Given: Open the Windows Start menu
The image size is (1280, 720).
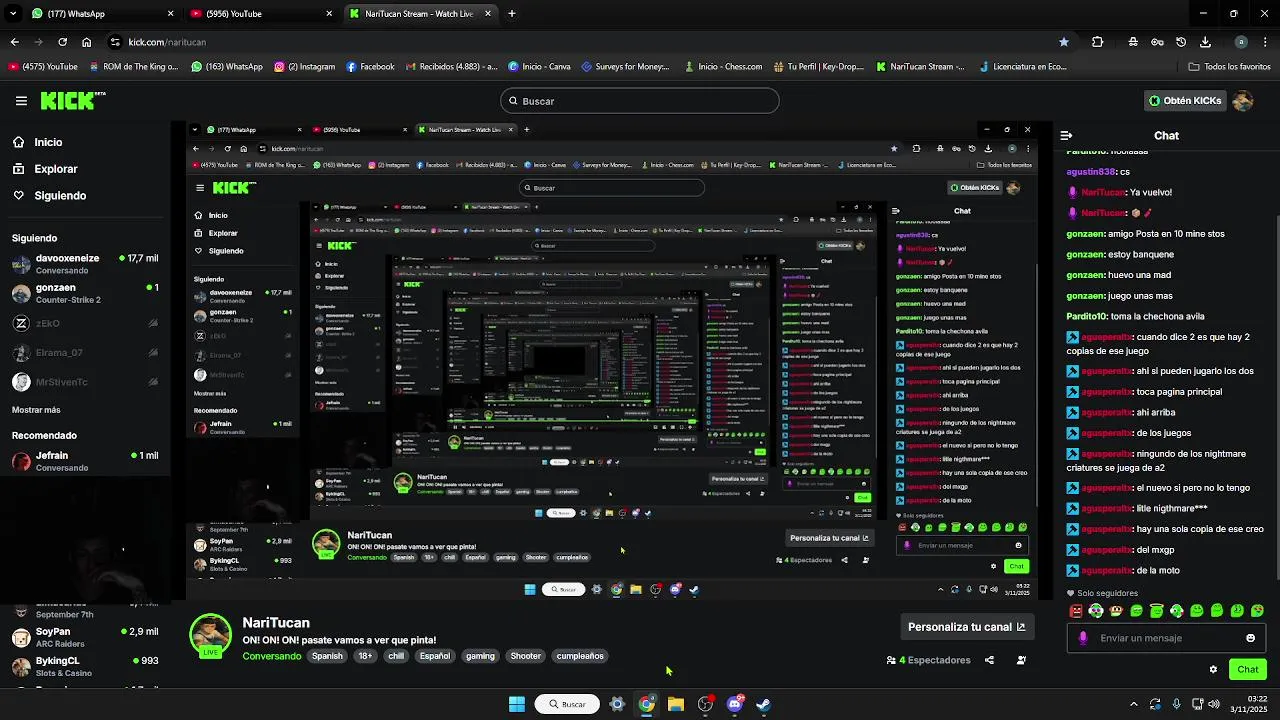Looking at the screenshot, I should click(x=517, y=704).
